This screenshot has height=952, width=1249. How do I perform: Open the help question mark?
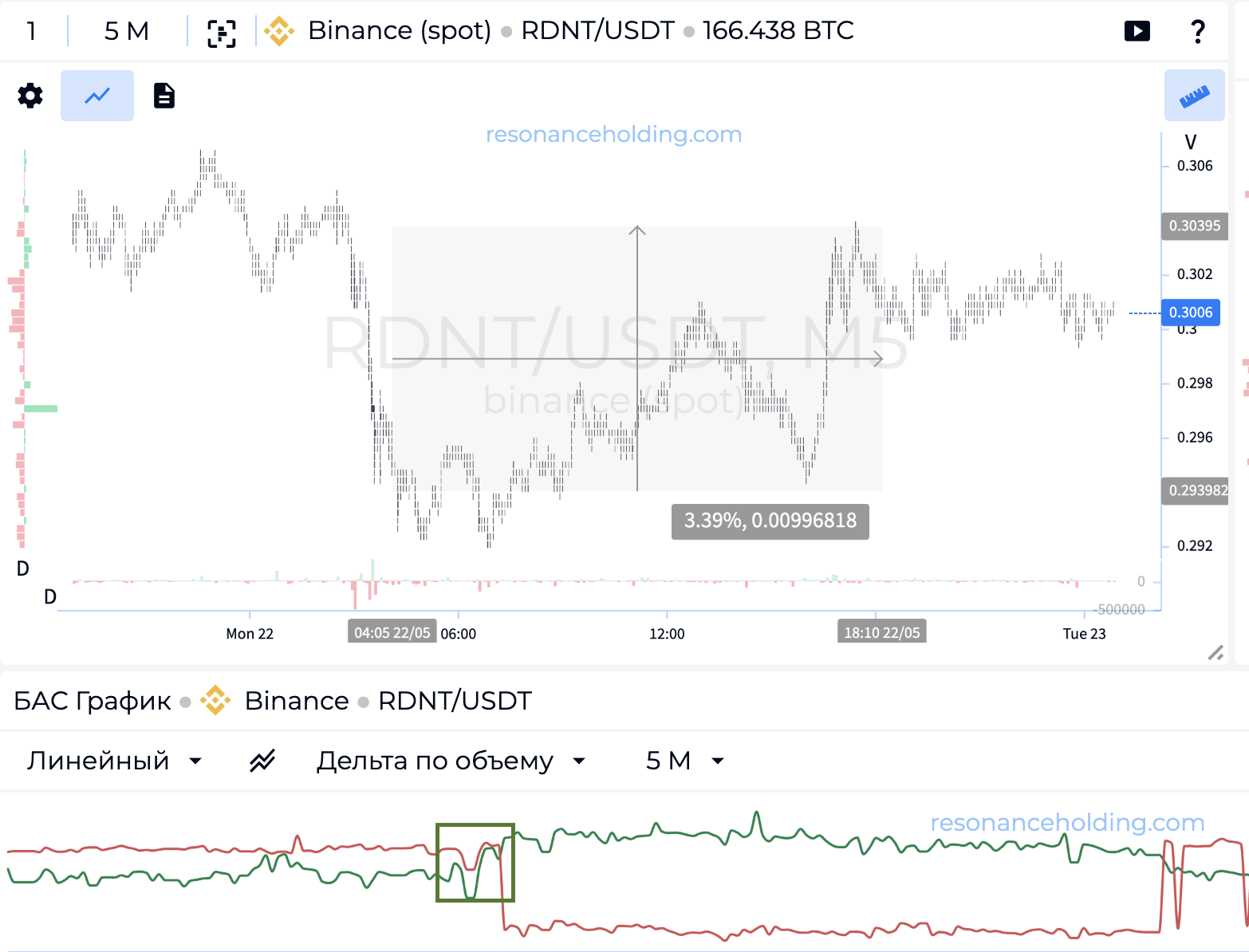1197,31
